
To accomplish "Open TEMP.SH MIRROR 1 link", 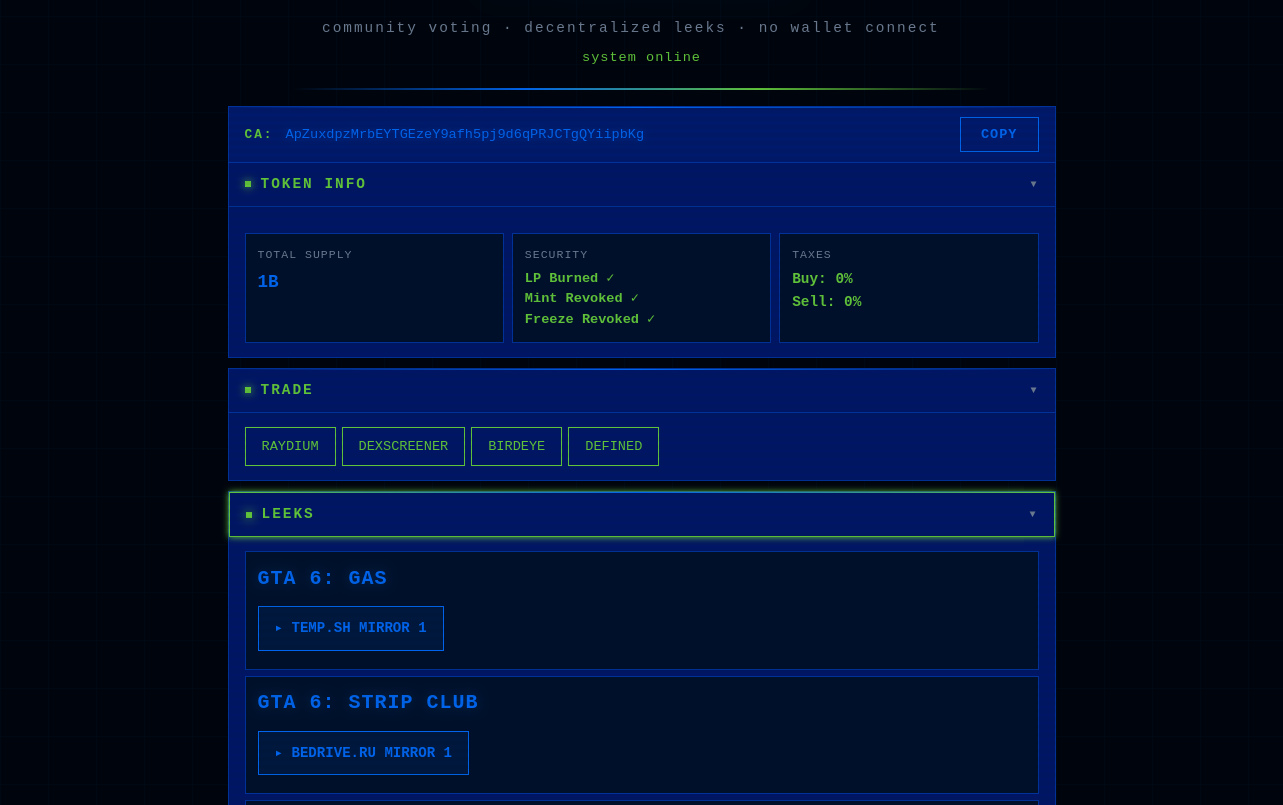I will (x=351, y=628).
